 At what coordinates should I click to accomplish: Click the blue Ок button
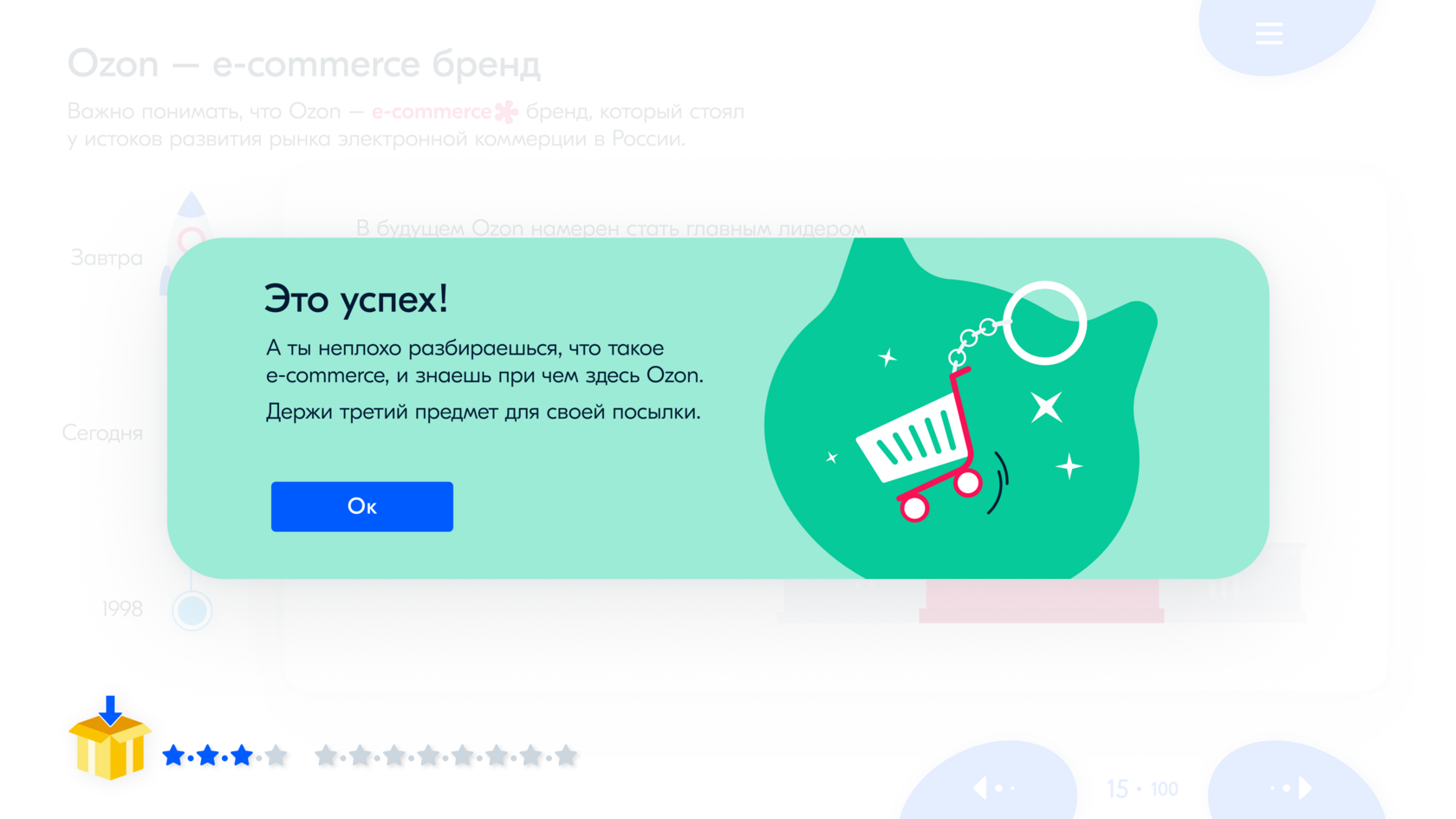click(361, 506)
